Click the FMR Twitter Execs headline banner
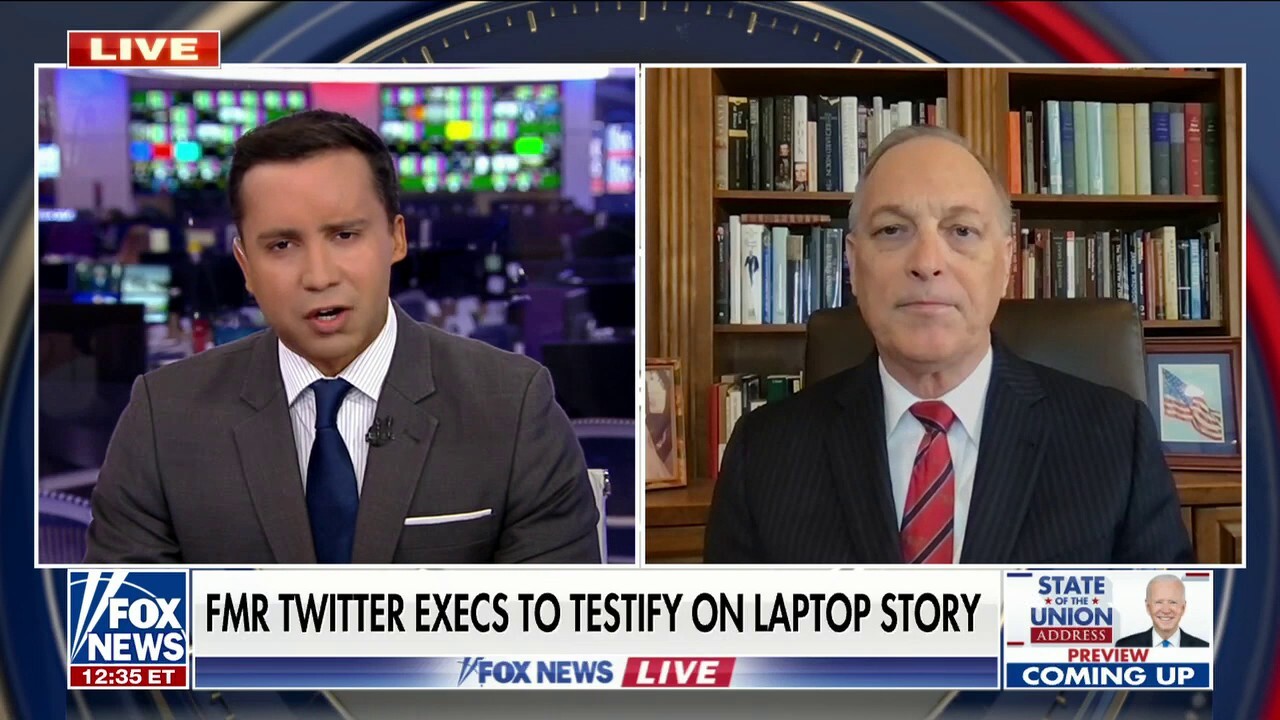 (x=594, y=613)
